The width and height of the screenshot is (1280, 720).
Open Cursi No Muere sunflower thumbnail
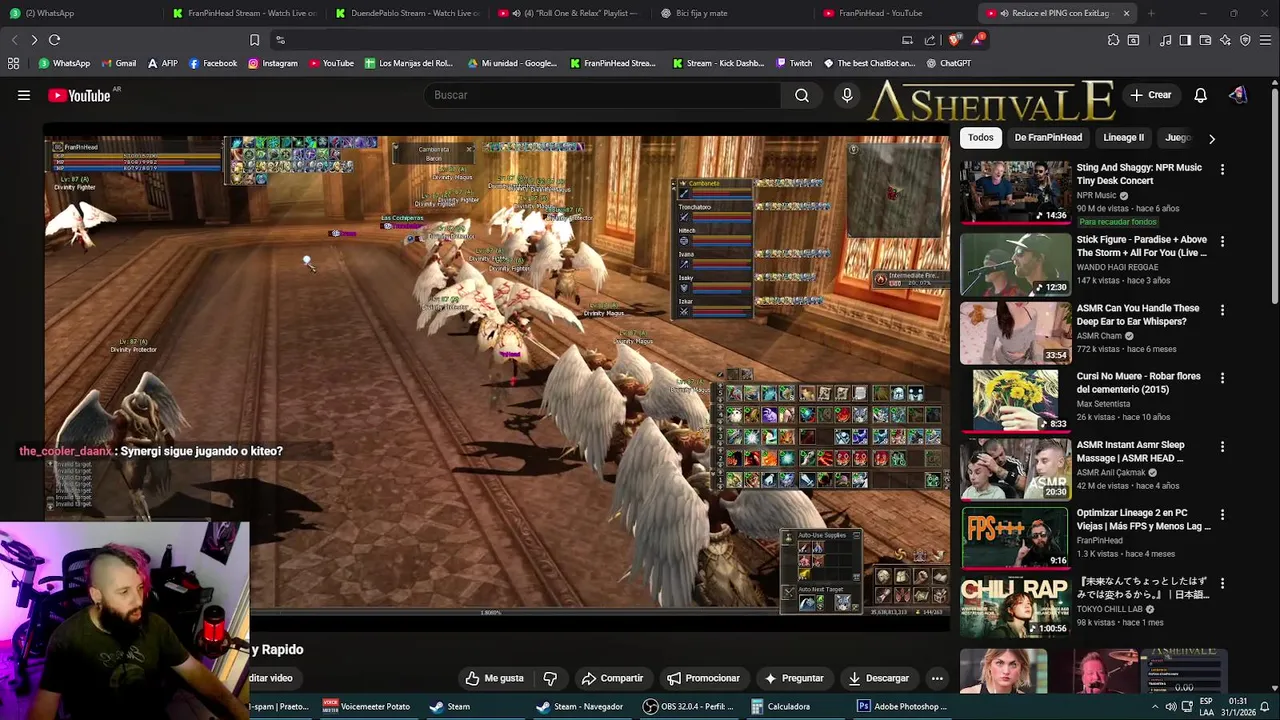click(1015, 400)
